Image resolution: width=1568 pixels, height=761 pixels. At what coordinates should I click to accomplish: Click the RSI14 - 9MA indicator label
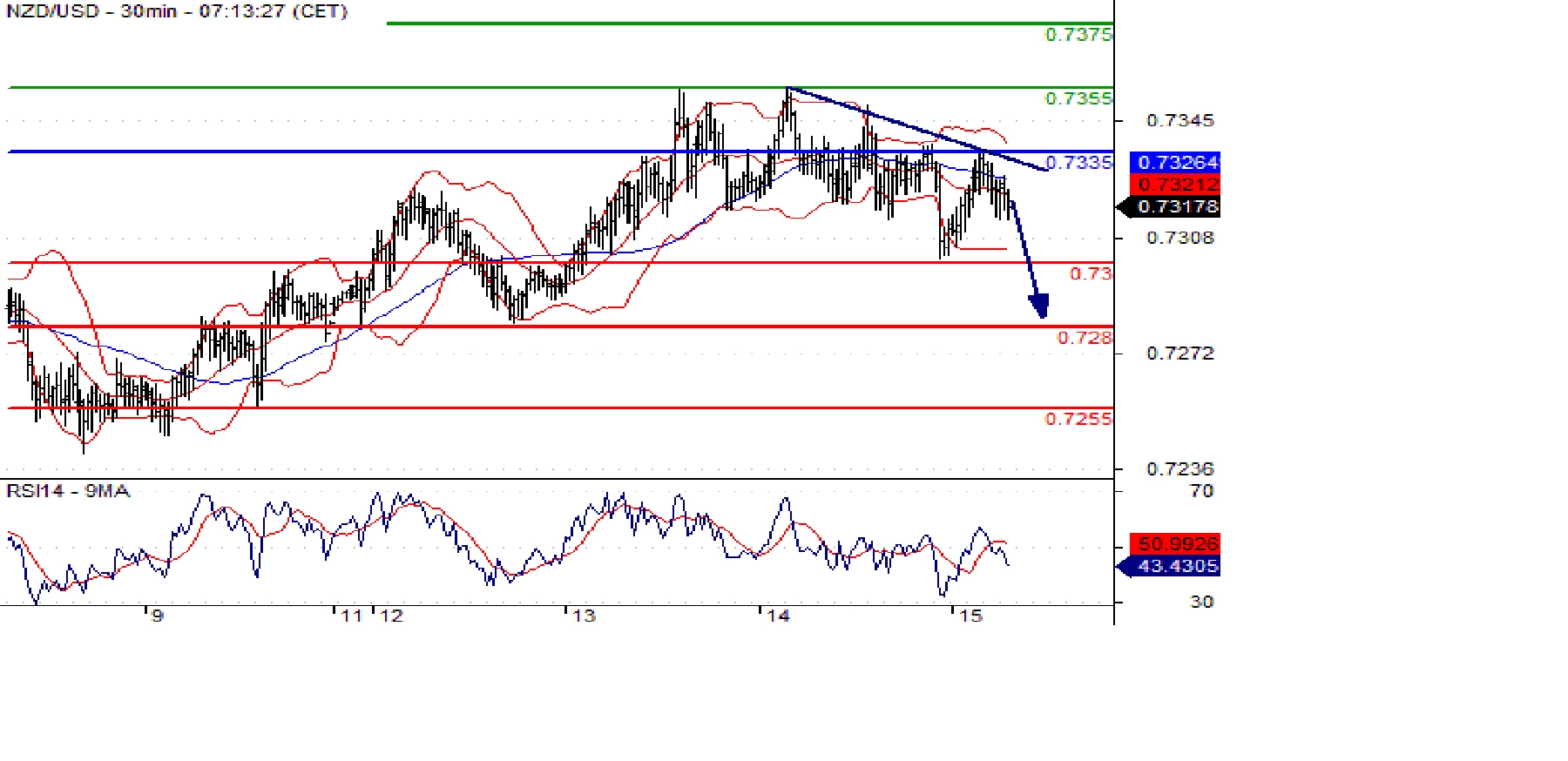[x=68, y=491]
